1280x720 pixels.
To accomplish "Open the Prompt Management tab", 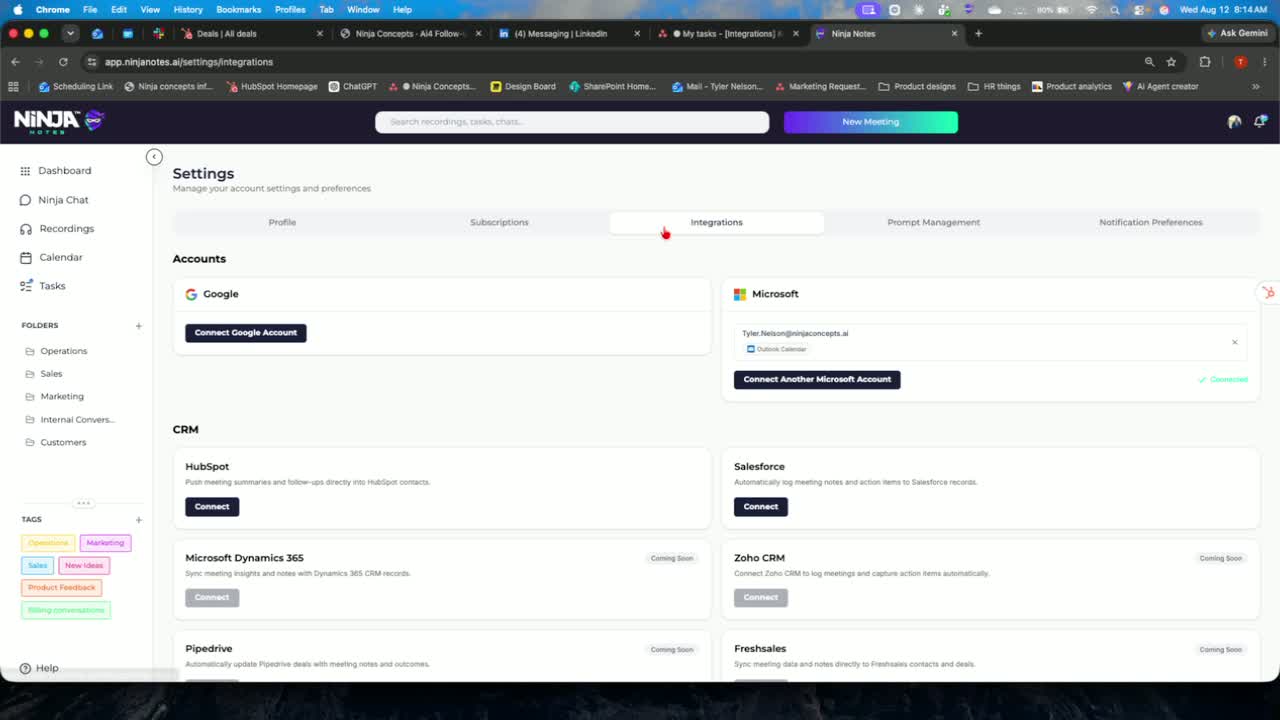I will [x=934, y=222].
